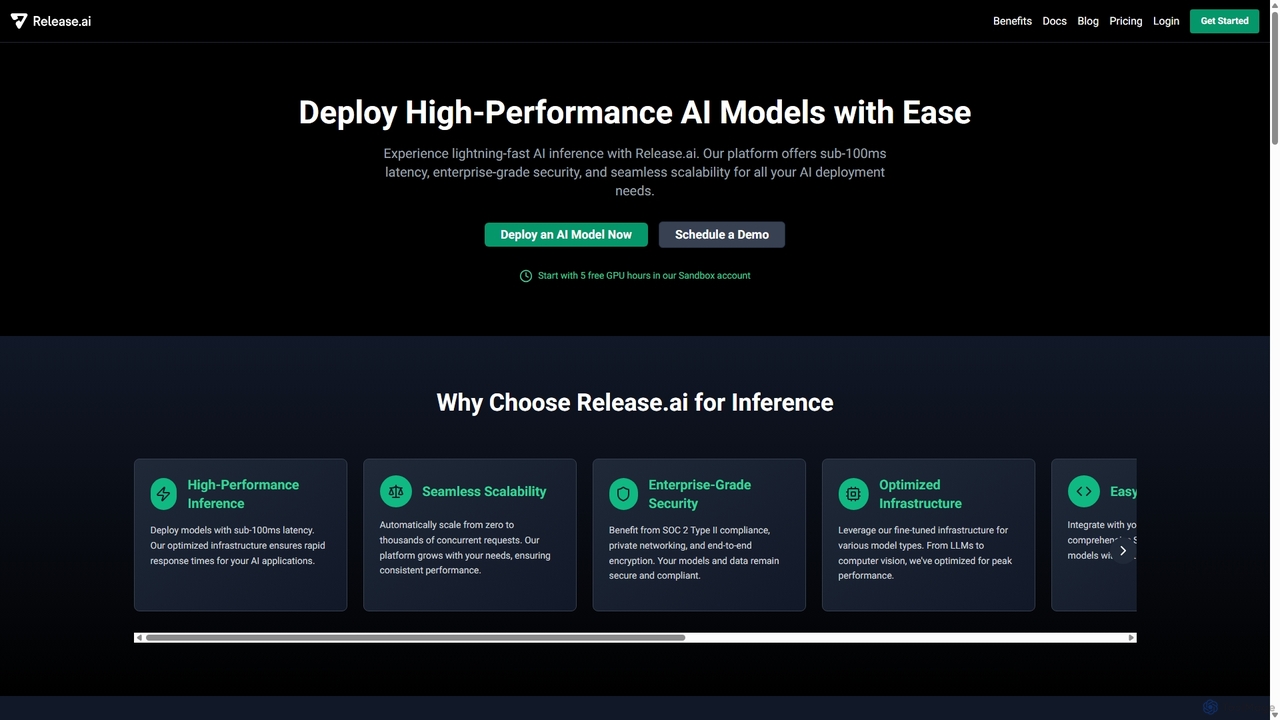The height and width of the screenshot is (720, 1280).
Task: Click the Seamless Scalability card title
Action: click(x=484, y=491)
